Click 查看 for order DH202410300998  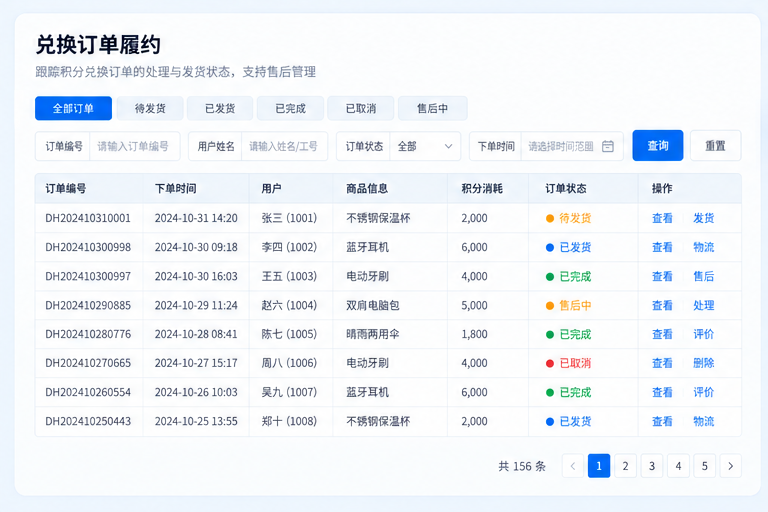tap(662, 247)
